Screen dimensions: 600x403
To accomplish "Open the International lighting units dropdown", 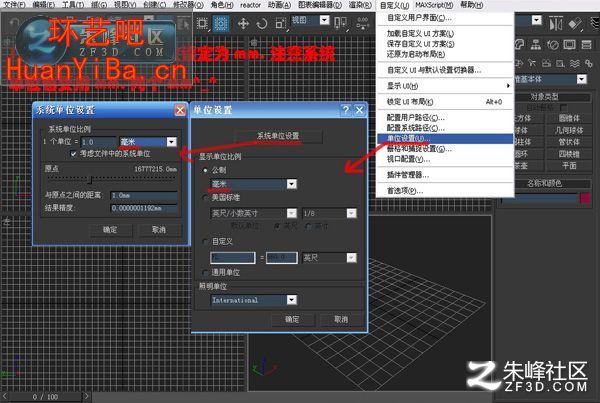I will 254,300.
